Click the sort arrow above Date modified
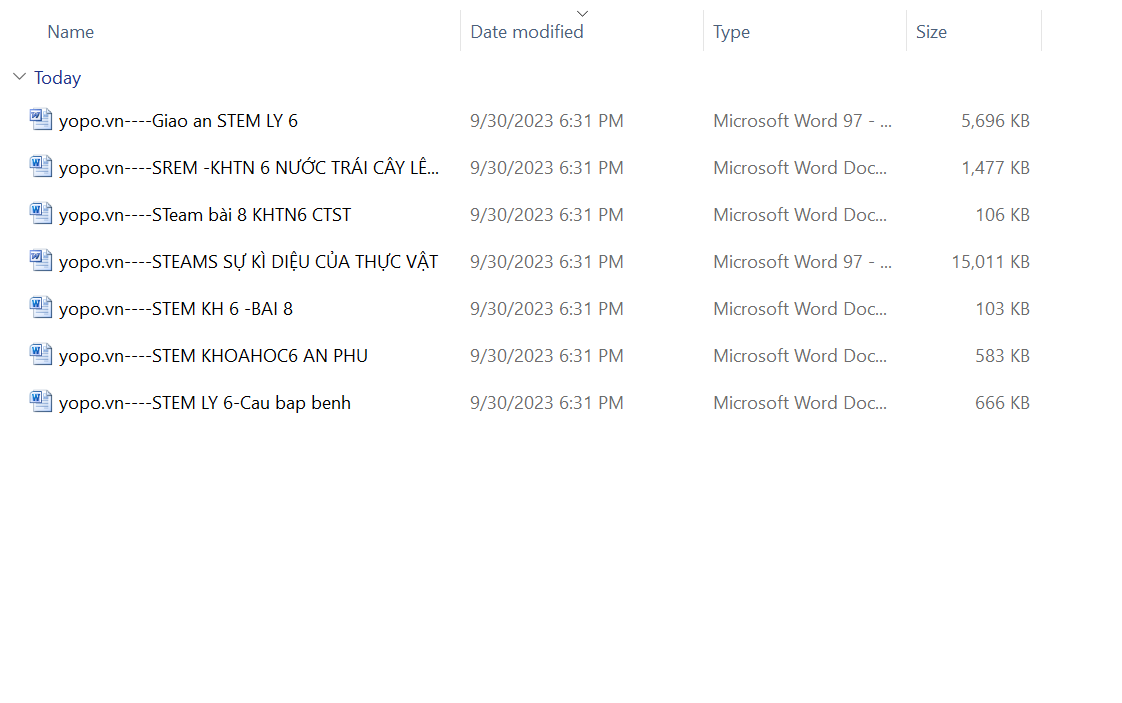The height and width of the screenshot is (703, 1122). coord(582,13)
